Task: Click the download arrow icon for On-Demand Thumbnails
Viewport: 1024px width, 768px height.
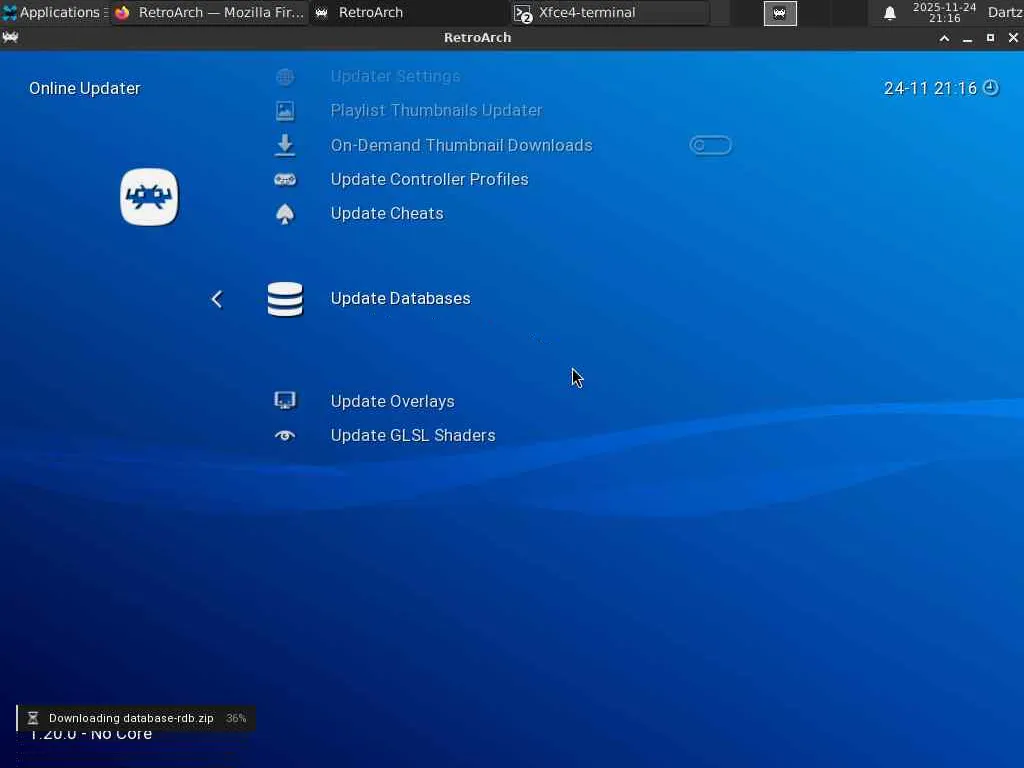Action: (285, 145)
